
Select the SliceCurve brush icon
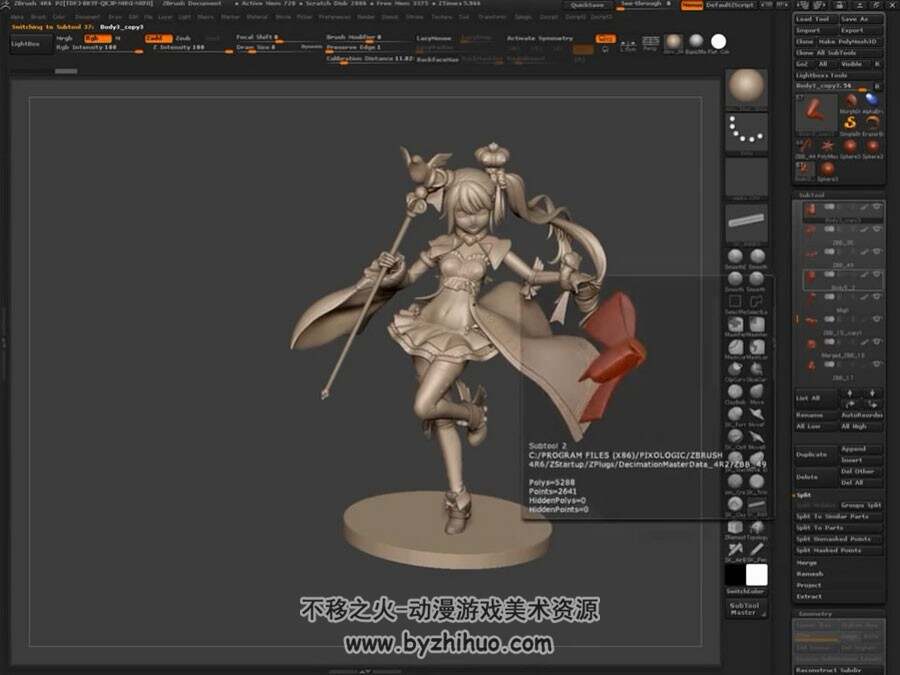pos(757,369)
